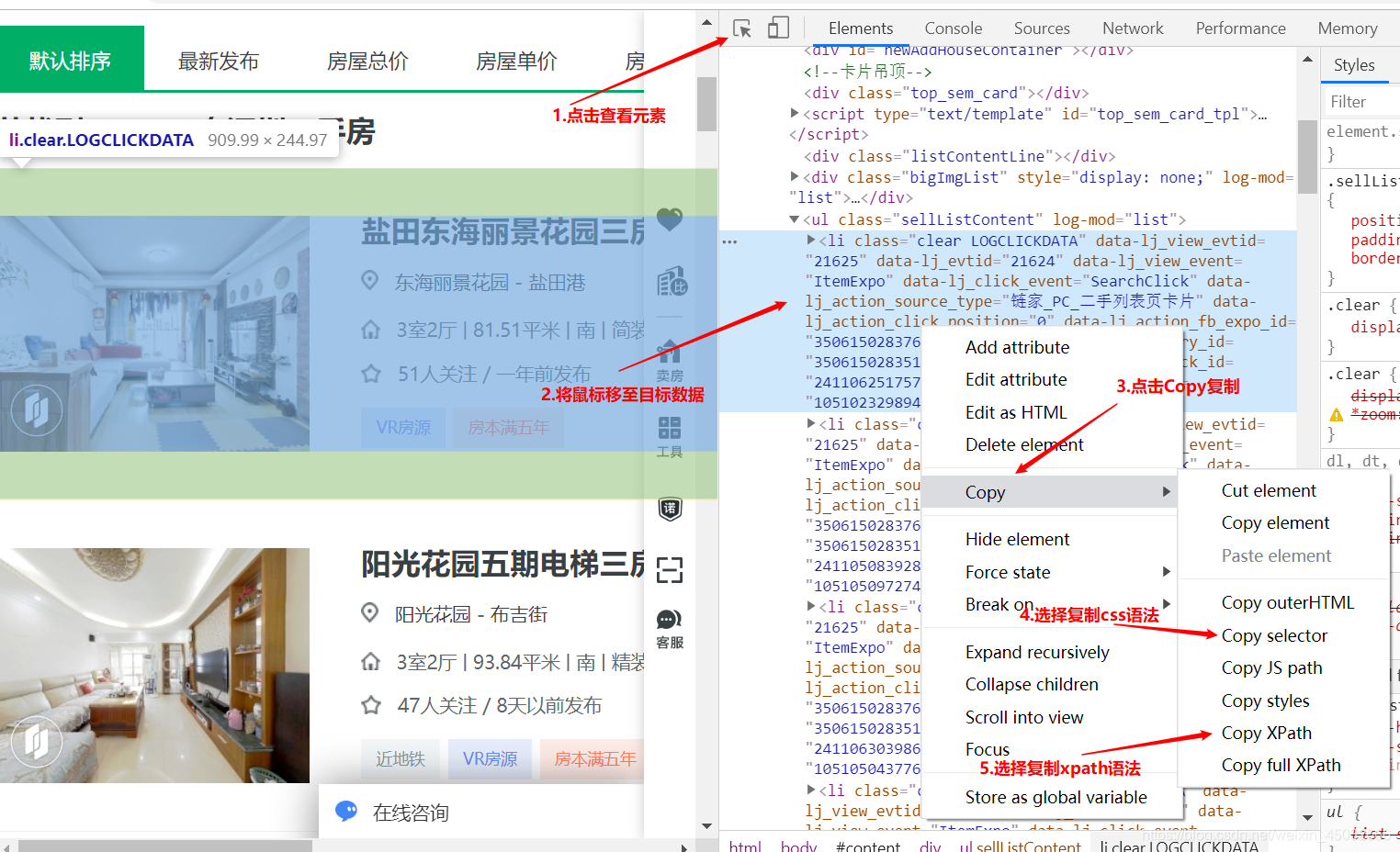This screenshot has width=1400, height=852.
Task: Open 阳光花园 community link
Action: [433, 614]
